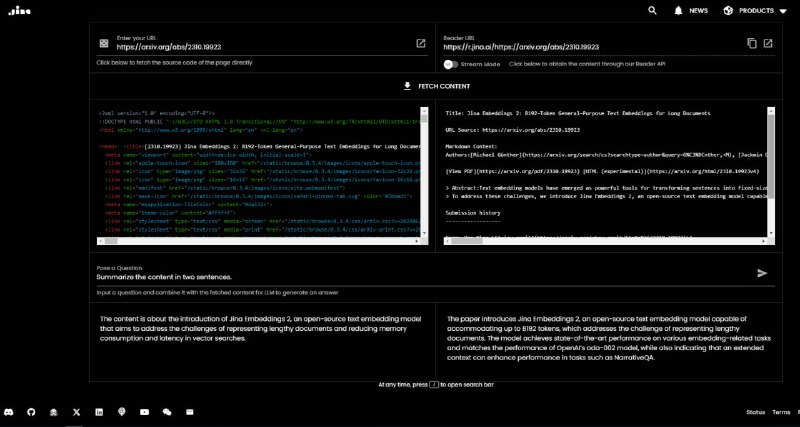Click the 'Markdown Content:' line

pos(470,146)
